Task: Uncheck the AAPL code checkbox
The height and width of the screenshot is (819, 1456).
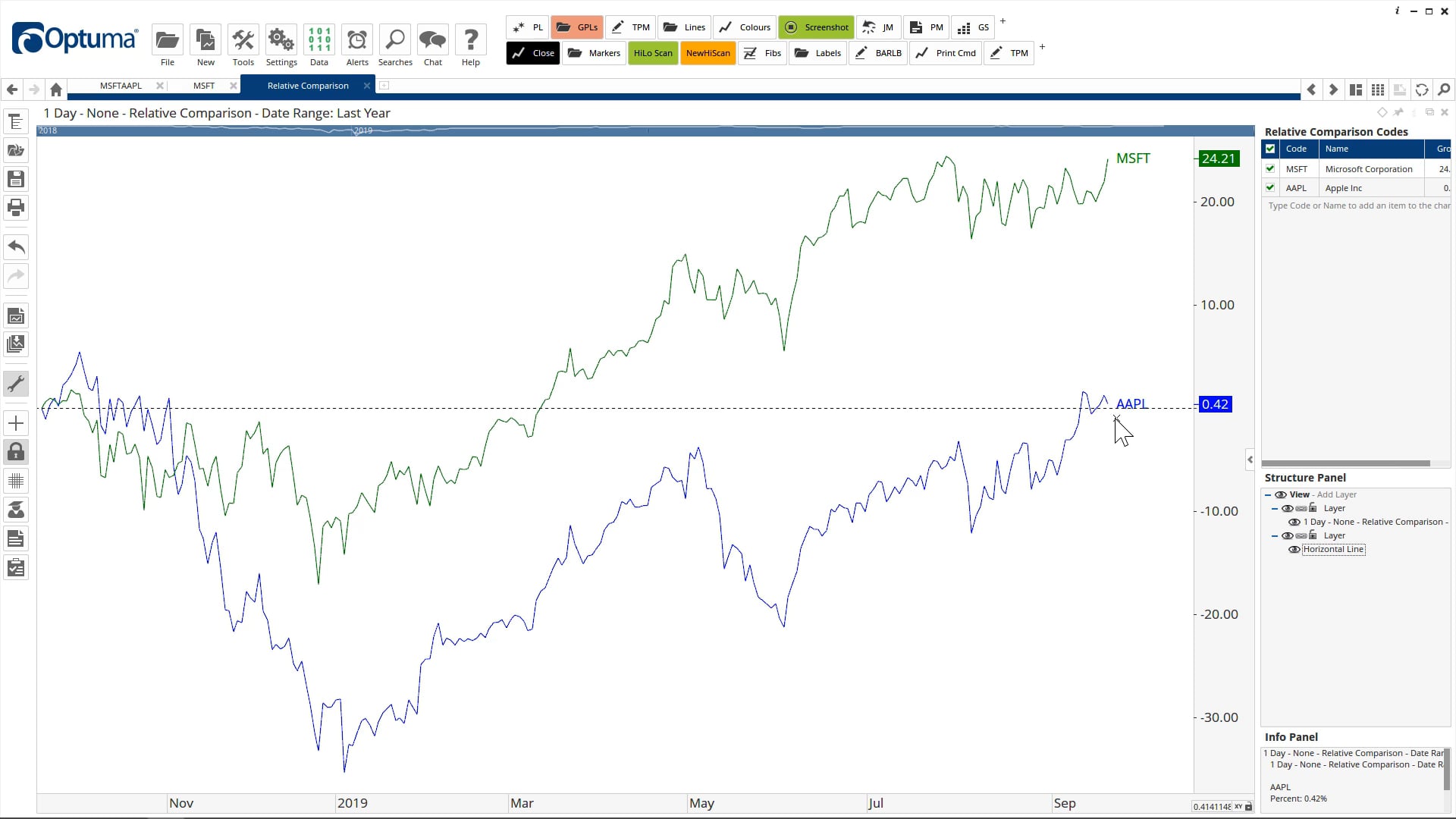Action: [1270, 187]
